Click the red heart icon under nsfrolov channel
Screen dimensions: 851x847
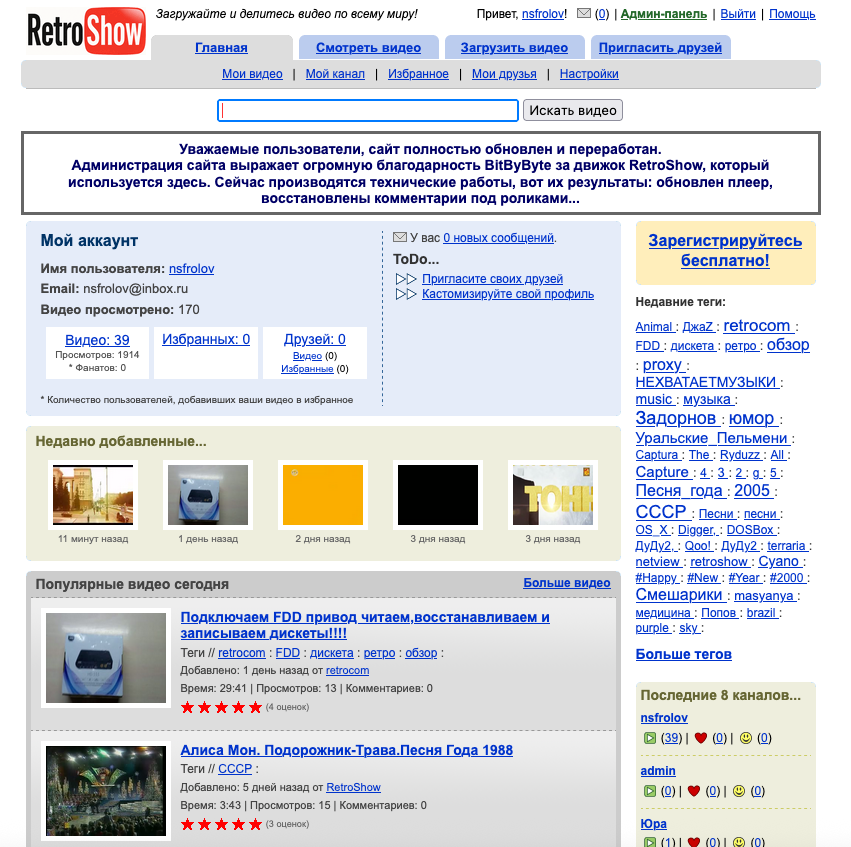click(701, 738)
